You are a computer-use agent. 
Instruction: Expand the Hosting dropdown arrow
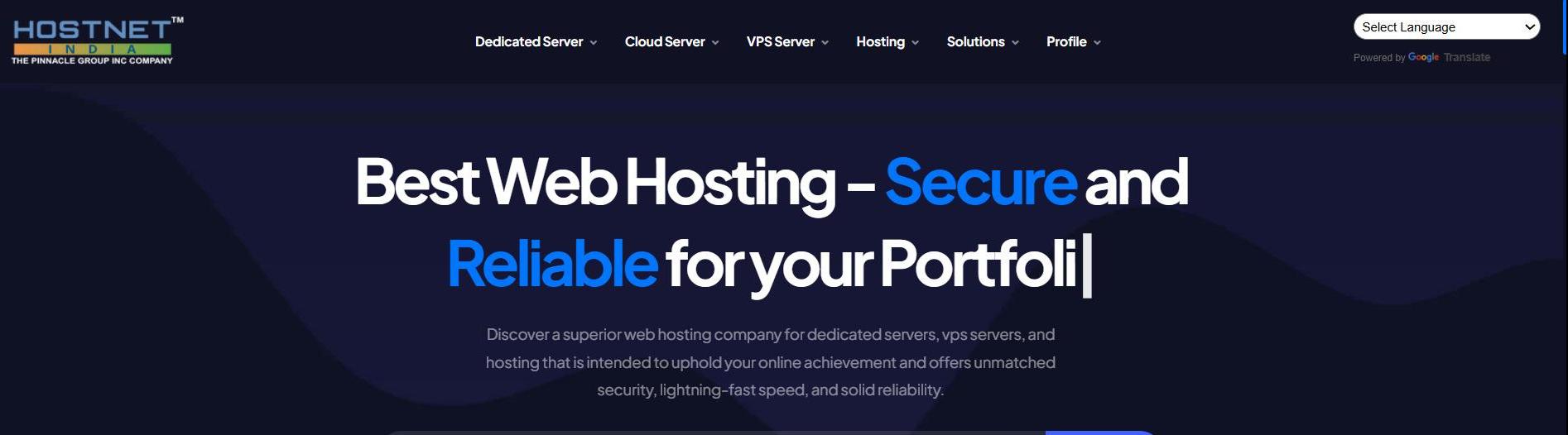pos(915,43)
